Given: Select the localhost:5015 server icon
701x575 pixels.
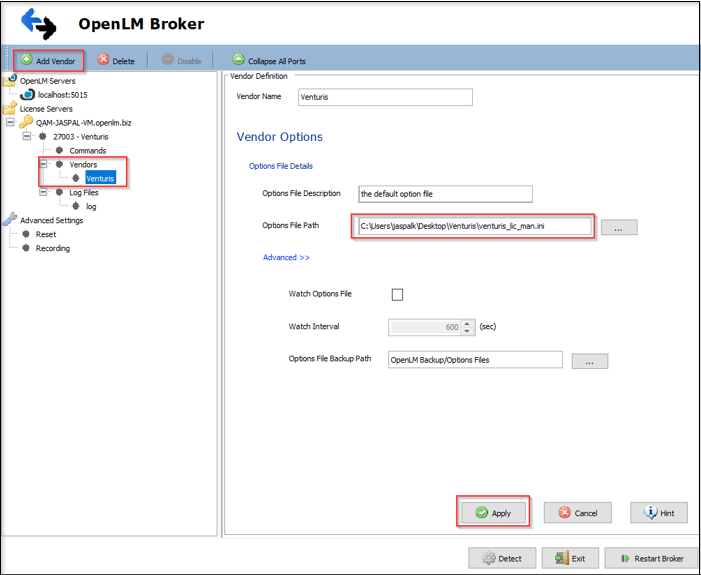Looking at the screenshot, I should click(28, 95).
